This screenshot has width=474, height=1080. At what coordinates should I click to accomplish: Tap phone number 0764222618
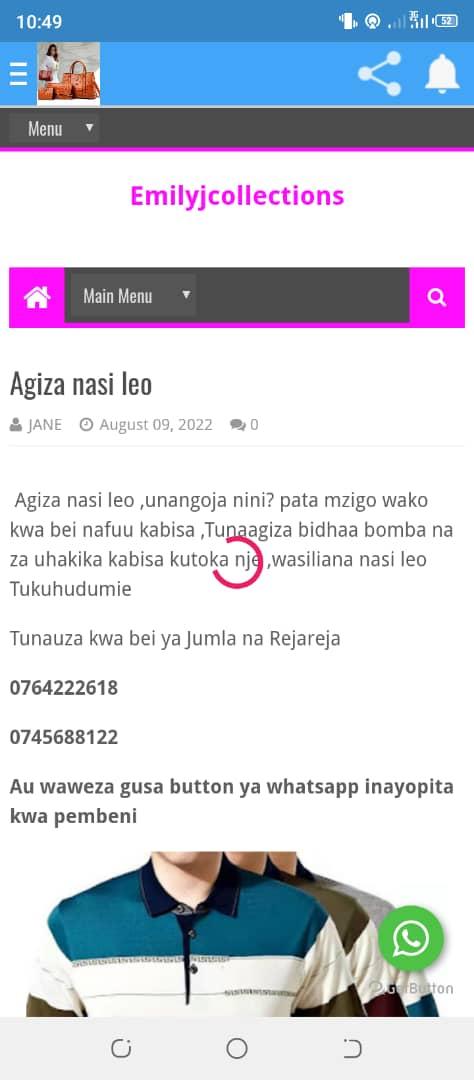point(64,687)
